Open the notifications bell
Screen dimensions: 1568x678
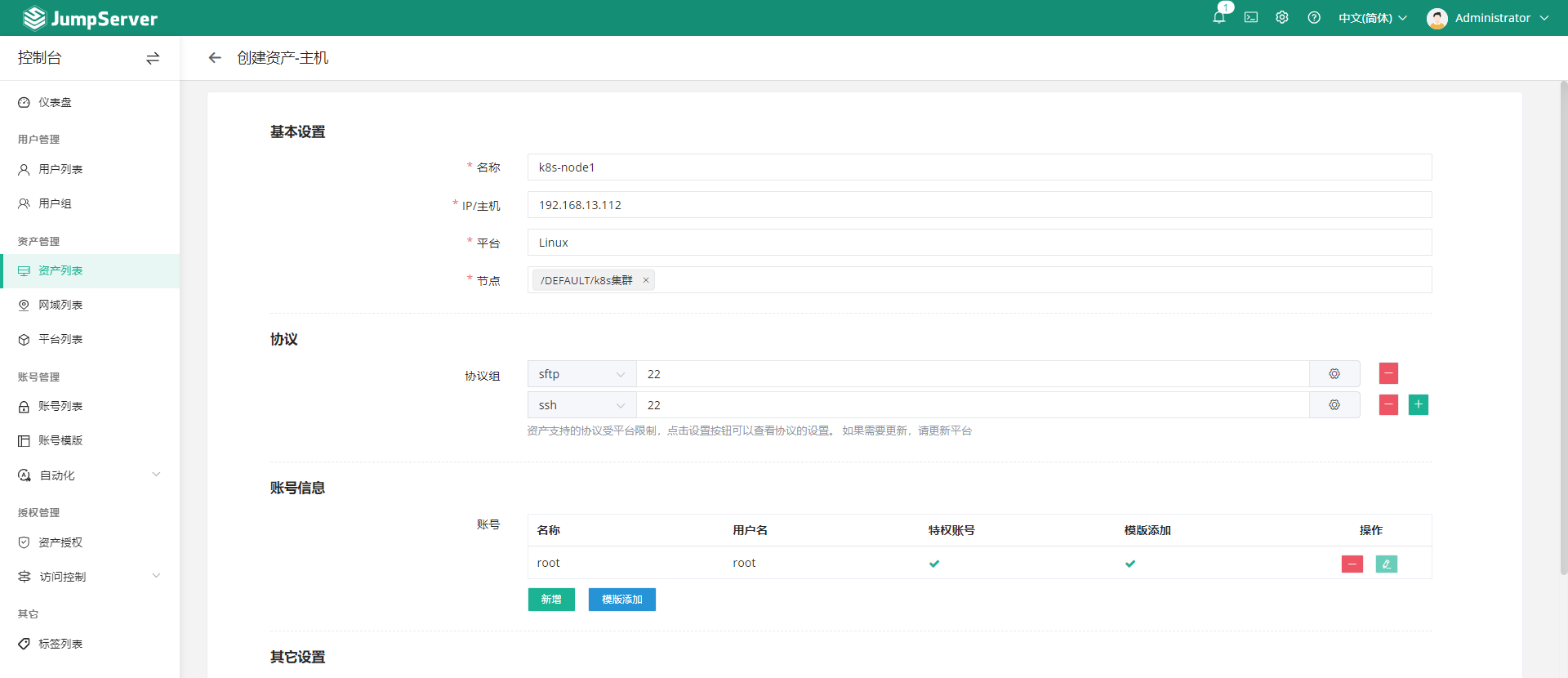[x=1219, y=17]
